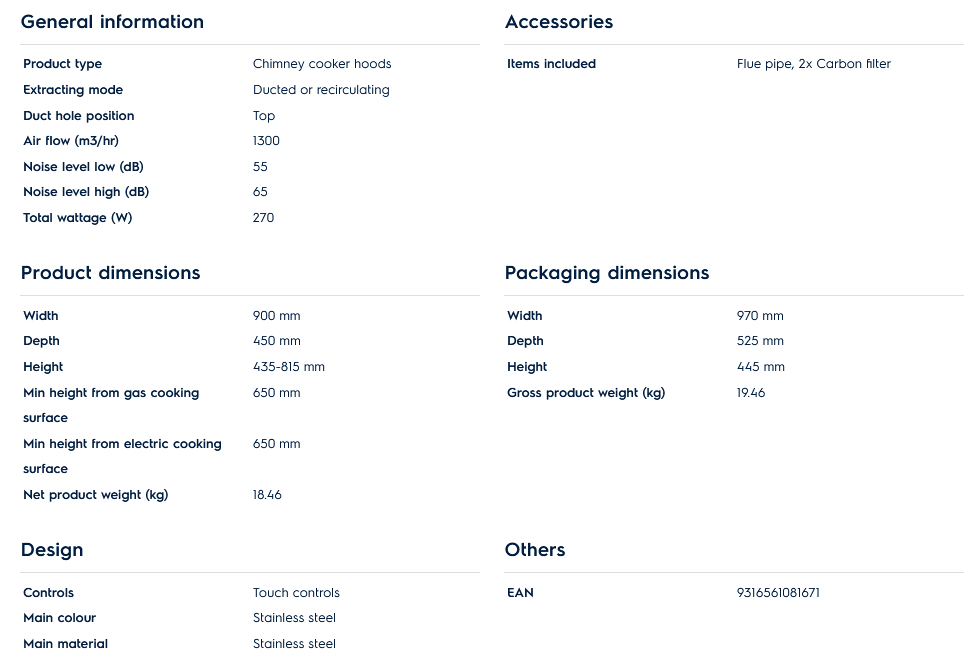Click the product height 435-815 mm value
Viewport: 980px width, 663px height.
[289, 367]
